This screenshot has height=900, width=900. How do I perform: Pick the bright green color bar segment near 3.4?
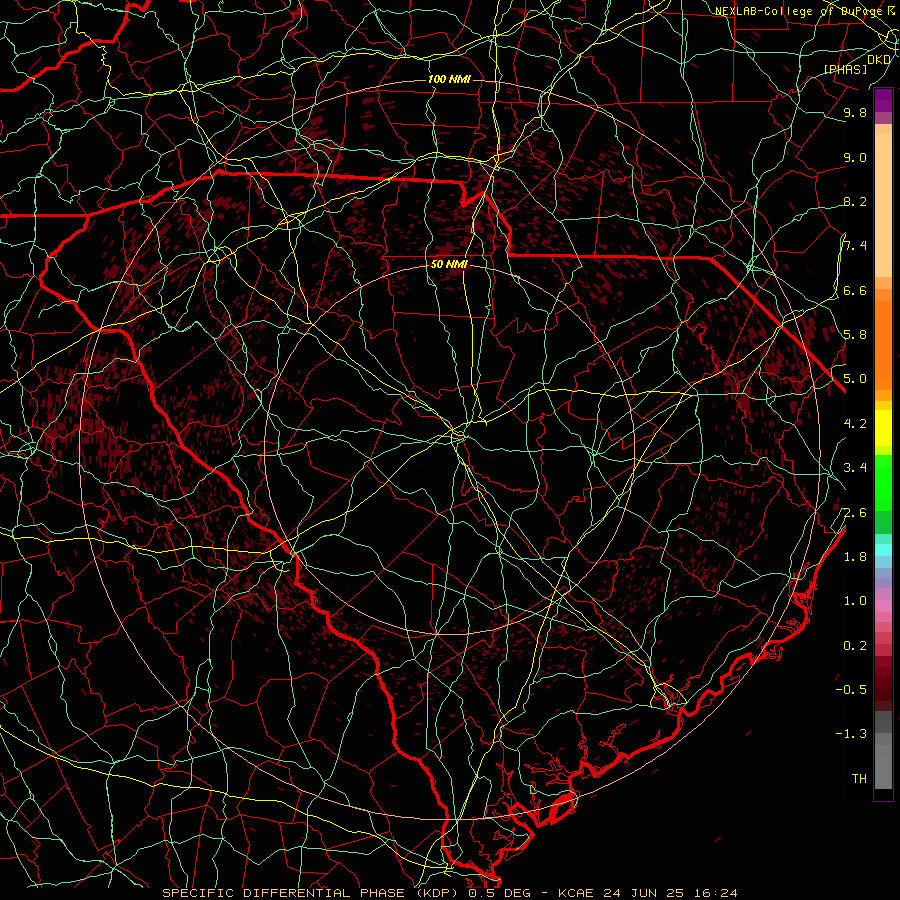[x=883, y=482]
